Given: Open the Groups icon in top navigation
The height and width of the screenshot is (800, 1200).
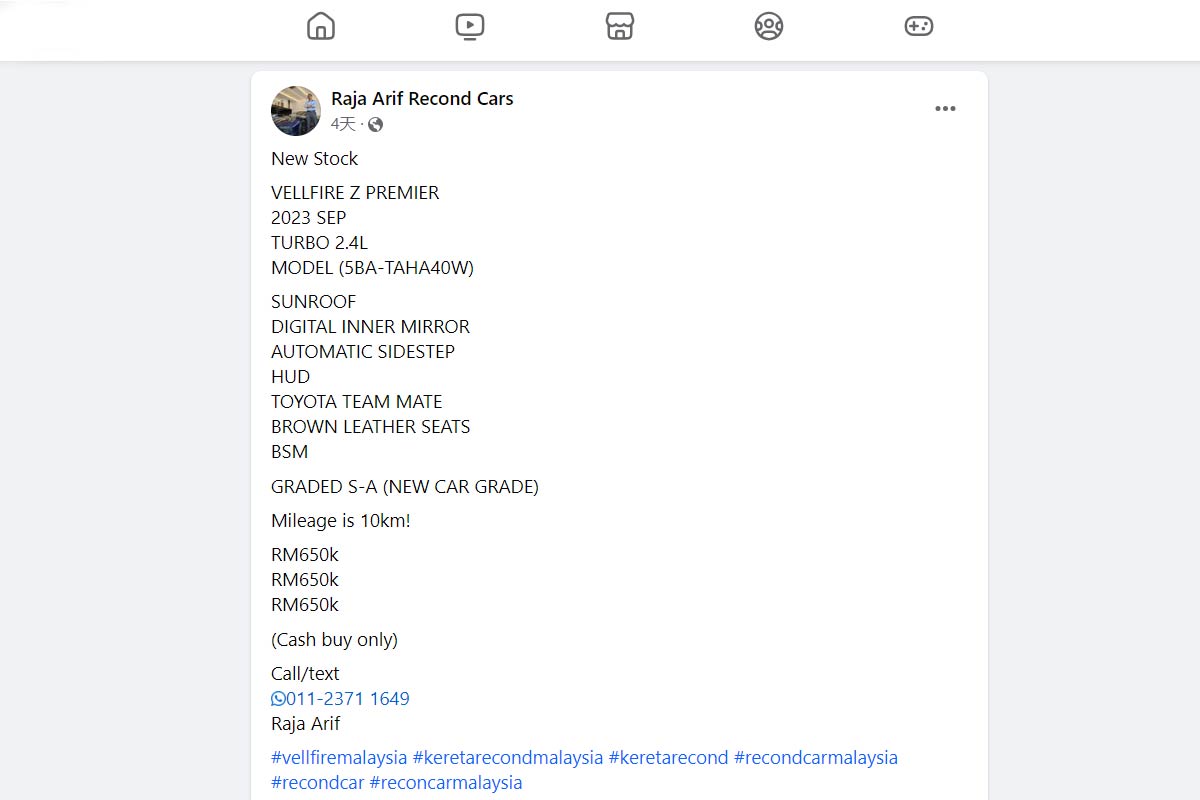Looking at the screenshot, I should [x=768, y=26].
